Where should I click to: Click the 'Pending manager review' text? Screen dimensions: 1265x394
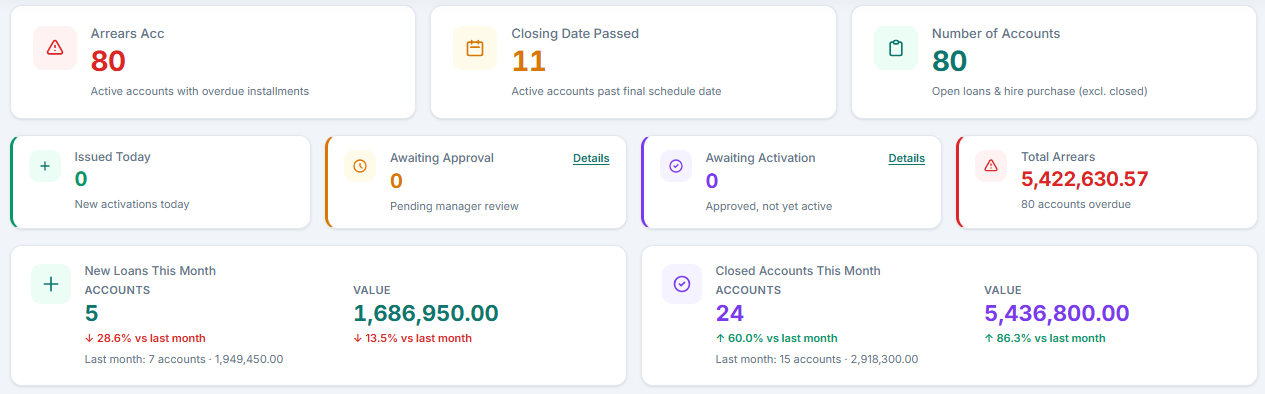click(x=454, y=206)
